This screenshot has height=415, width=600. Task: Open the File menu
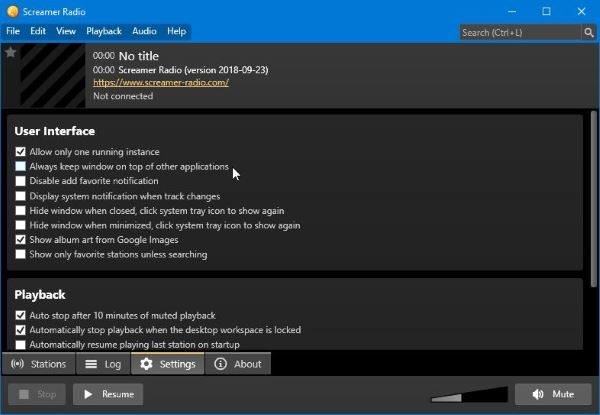tap(13, 31)
